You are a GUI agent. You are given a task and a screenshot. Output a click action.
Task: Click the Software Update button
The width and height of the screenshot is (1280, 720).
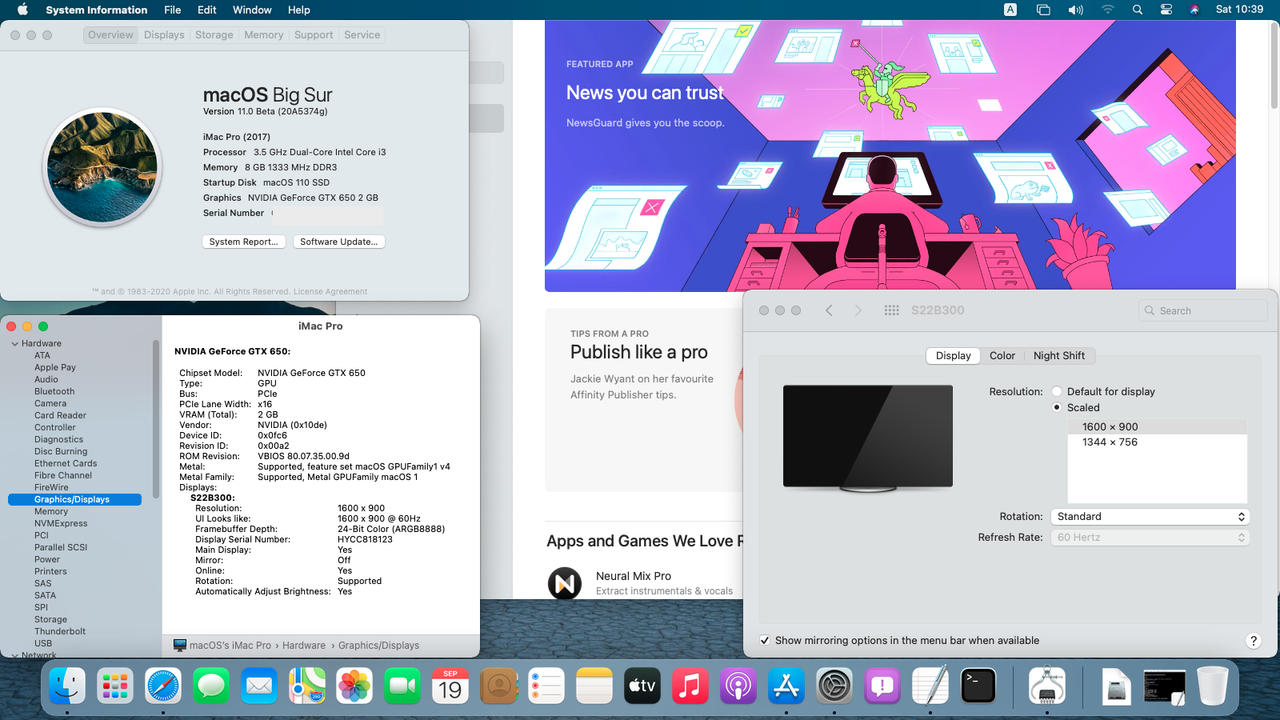(339, 242)
